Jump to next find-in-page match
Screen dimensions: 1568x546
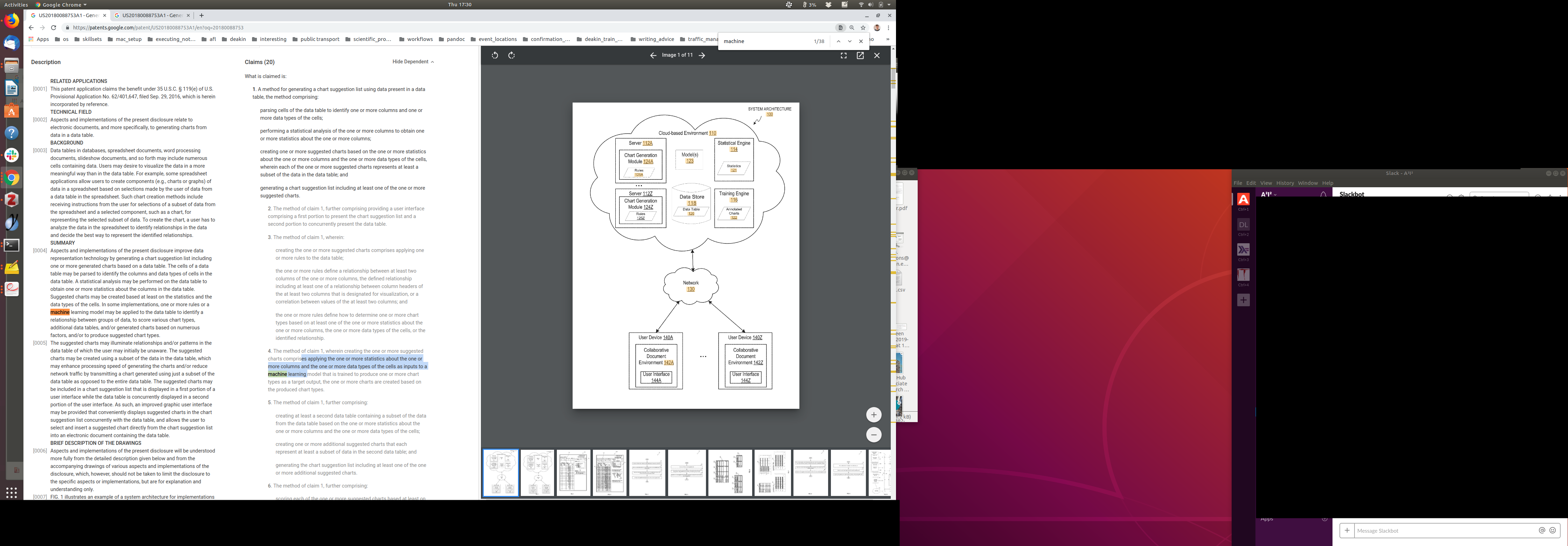pos(850,41)
